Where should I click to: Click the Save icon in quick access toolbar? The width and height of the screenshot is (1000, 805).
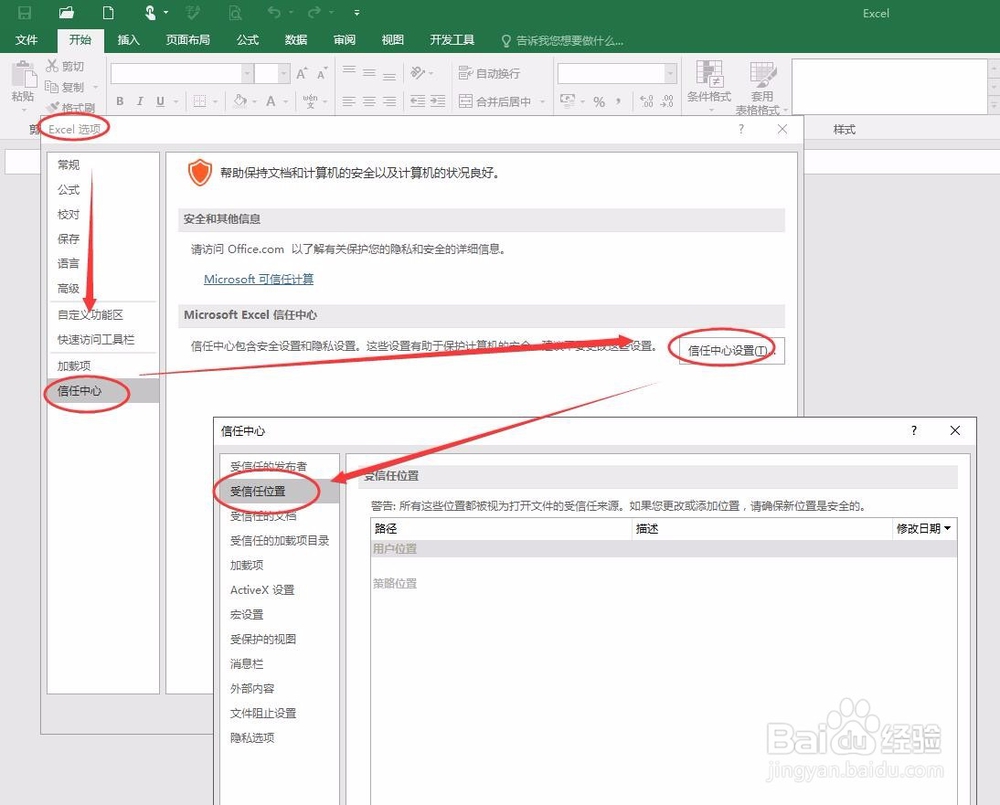point(24,13)
